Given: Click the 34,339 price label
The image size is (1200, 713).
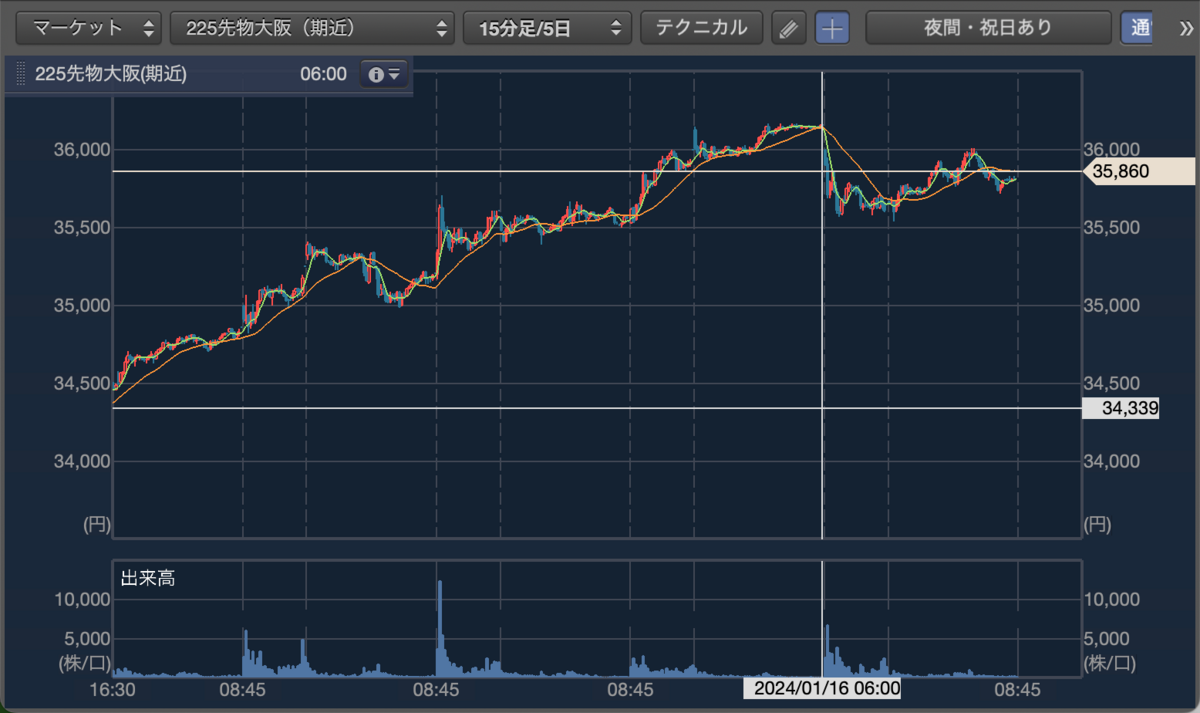Looking at the screenshot, I should [x=1121, y=408].
